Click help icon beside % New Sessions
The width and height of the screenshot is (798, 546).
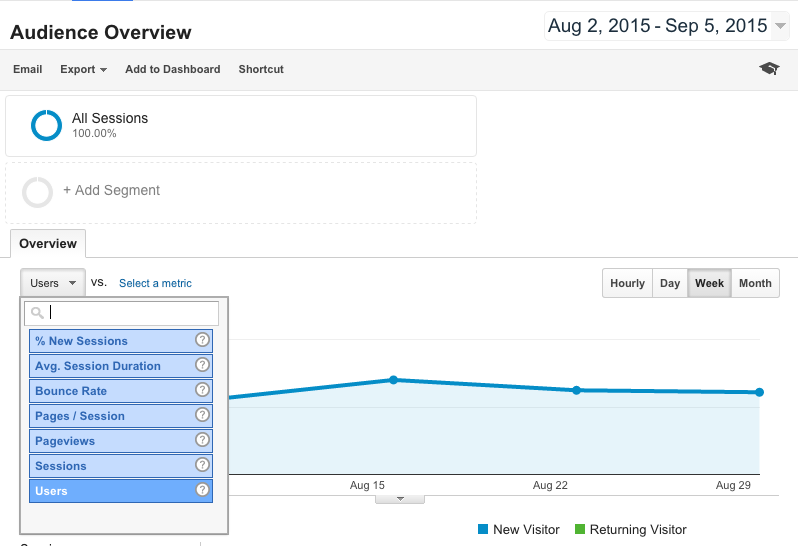pyautogui.click(x=202, y=341)
